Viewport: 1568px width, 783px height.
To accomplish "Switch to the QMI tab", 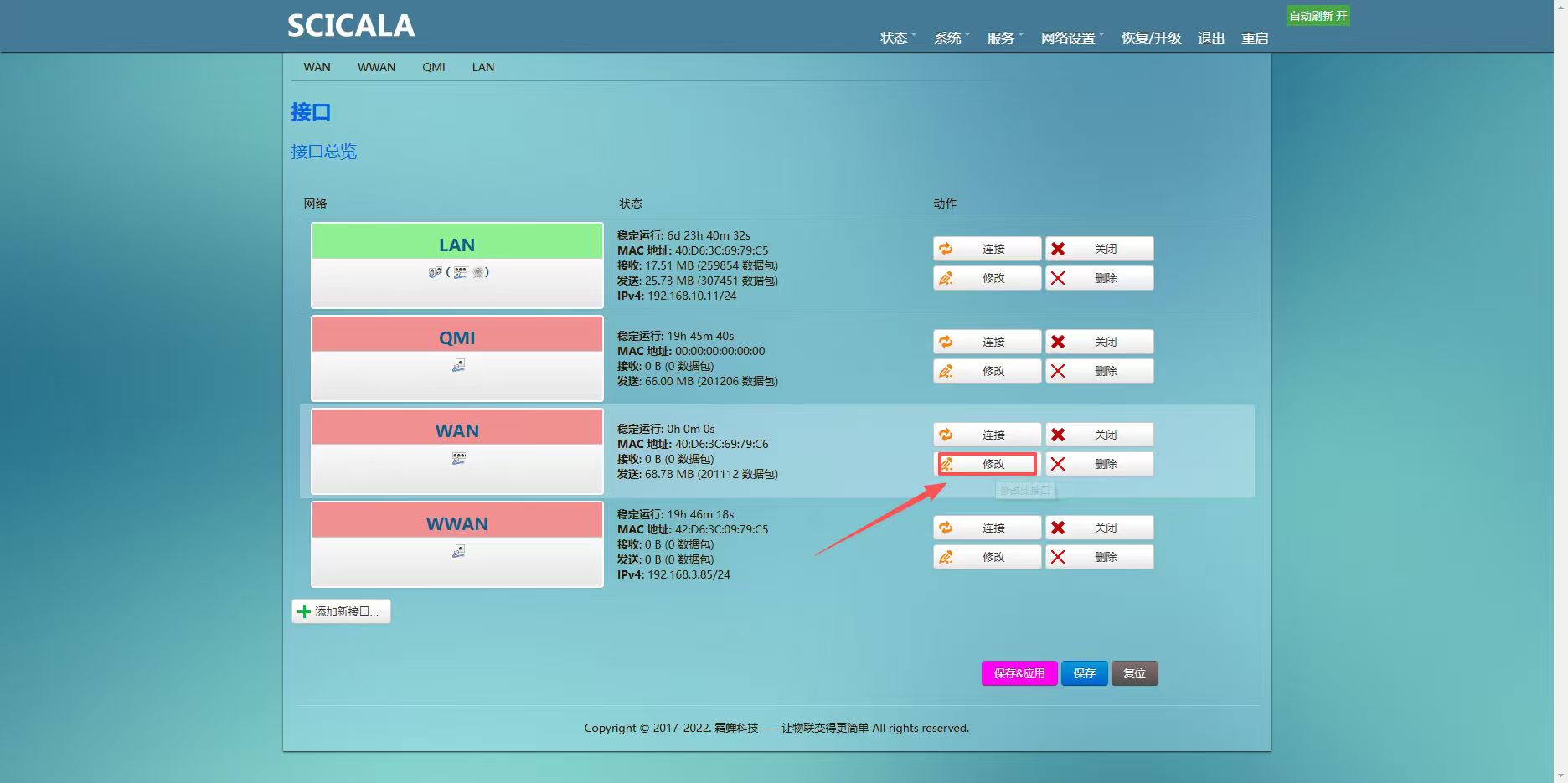I will coord(433,67).
